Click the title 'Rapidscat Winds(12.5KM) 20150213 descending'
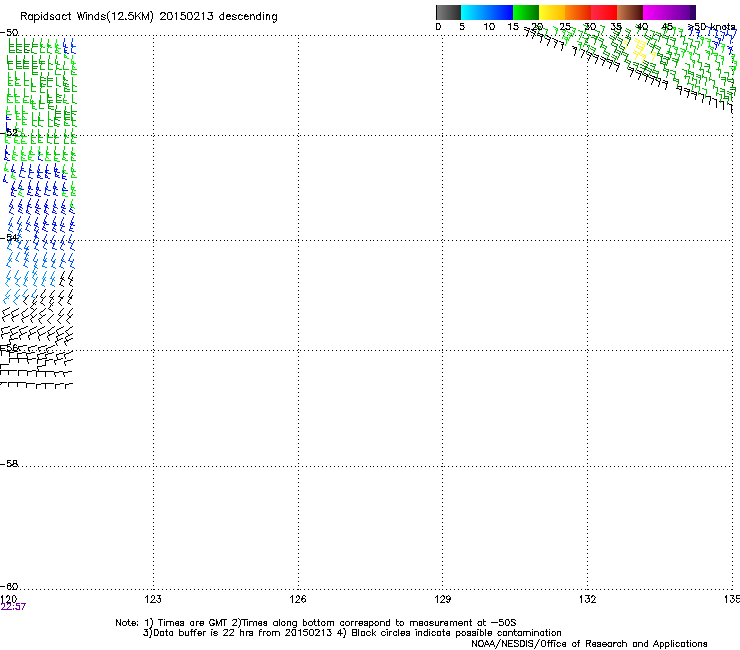 (149, 17)
